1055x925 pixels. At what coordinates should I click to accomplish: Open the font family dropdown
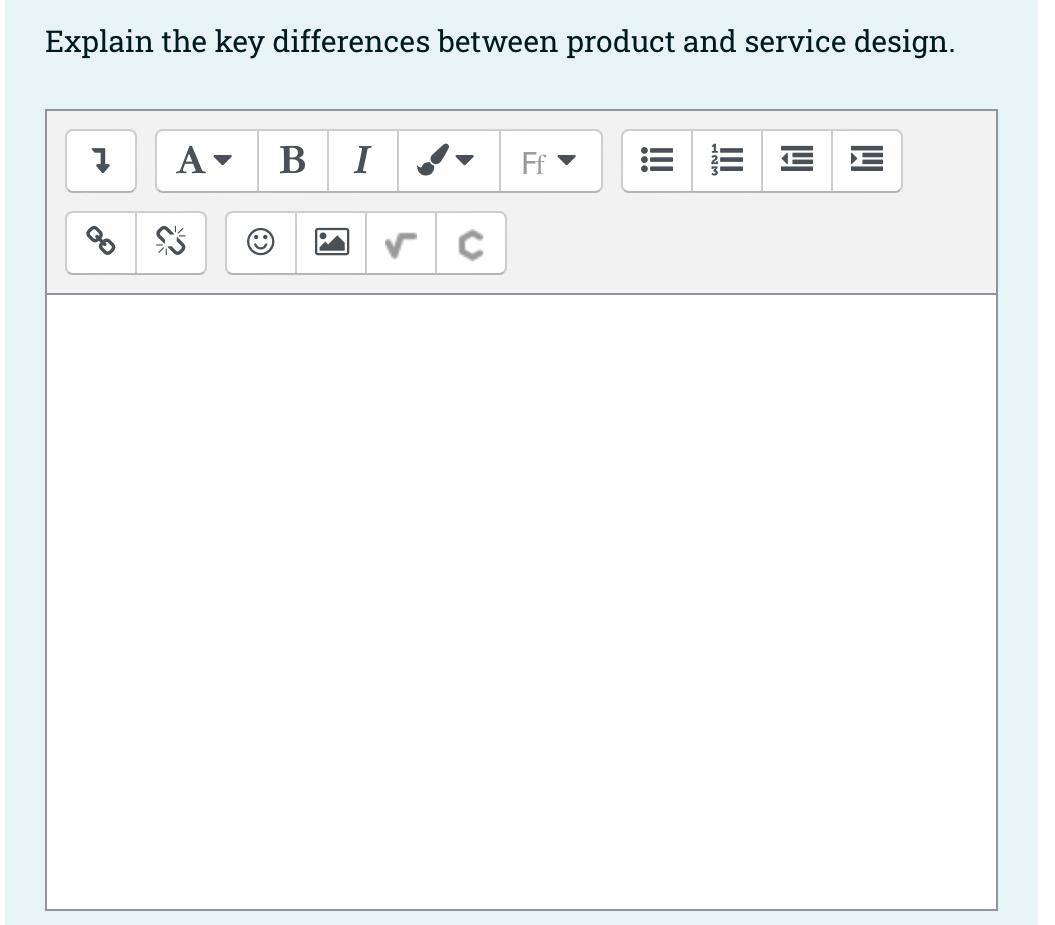pyautogui.click(x=550, y=160)
